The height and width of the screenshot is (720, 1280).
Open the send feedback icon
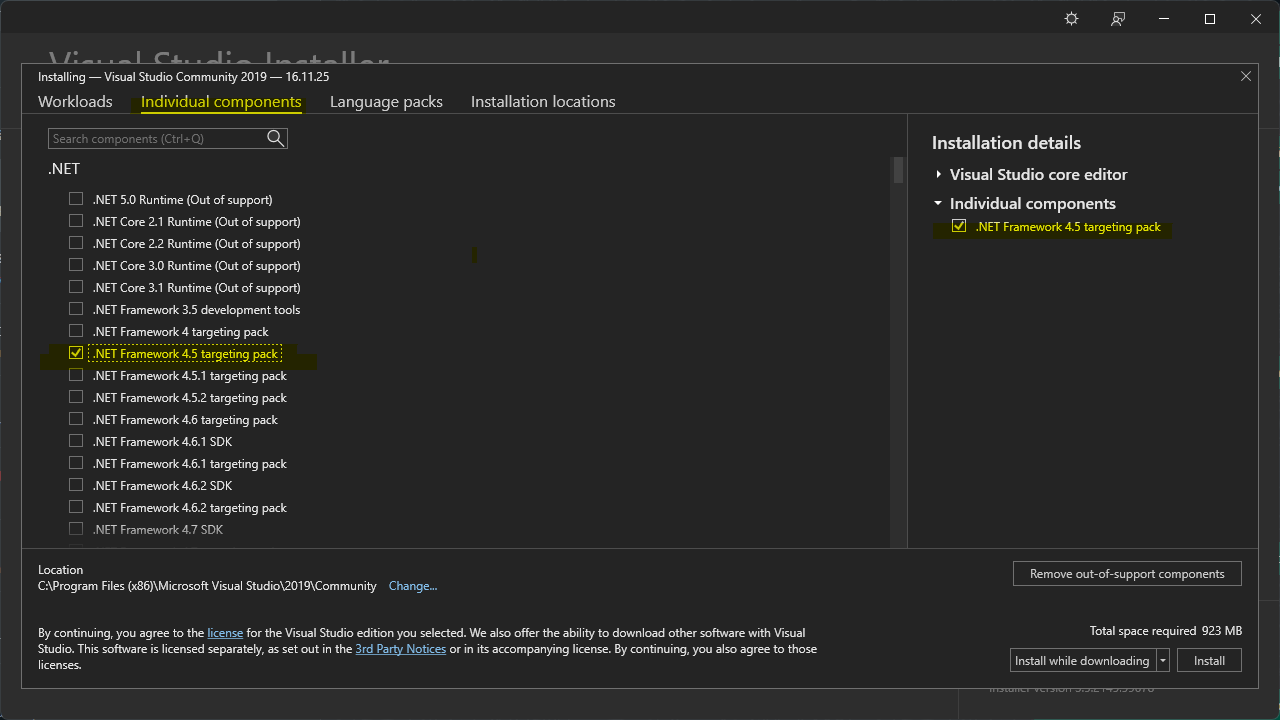[1118, 19]
